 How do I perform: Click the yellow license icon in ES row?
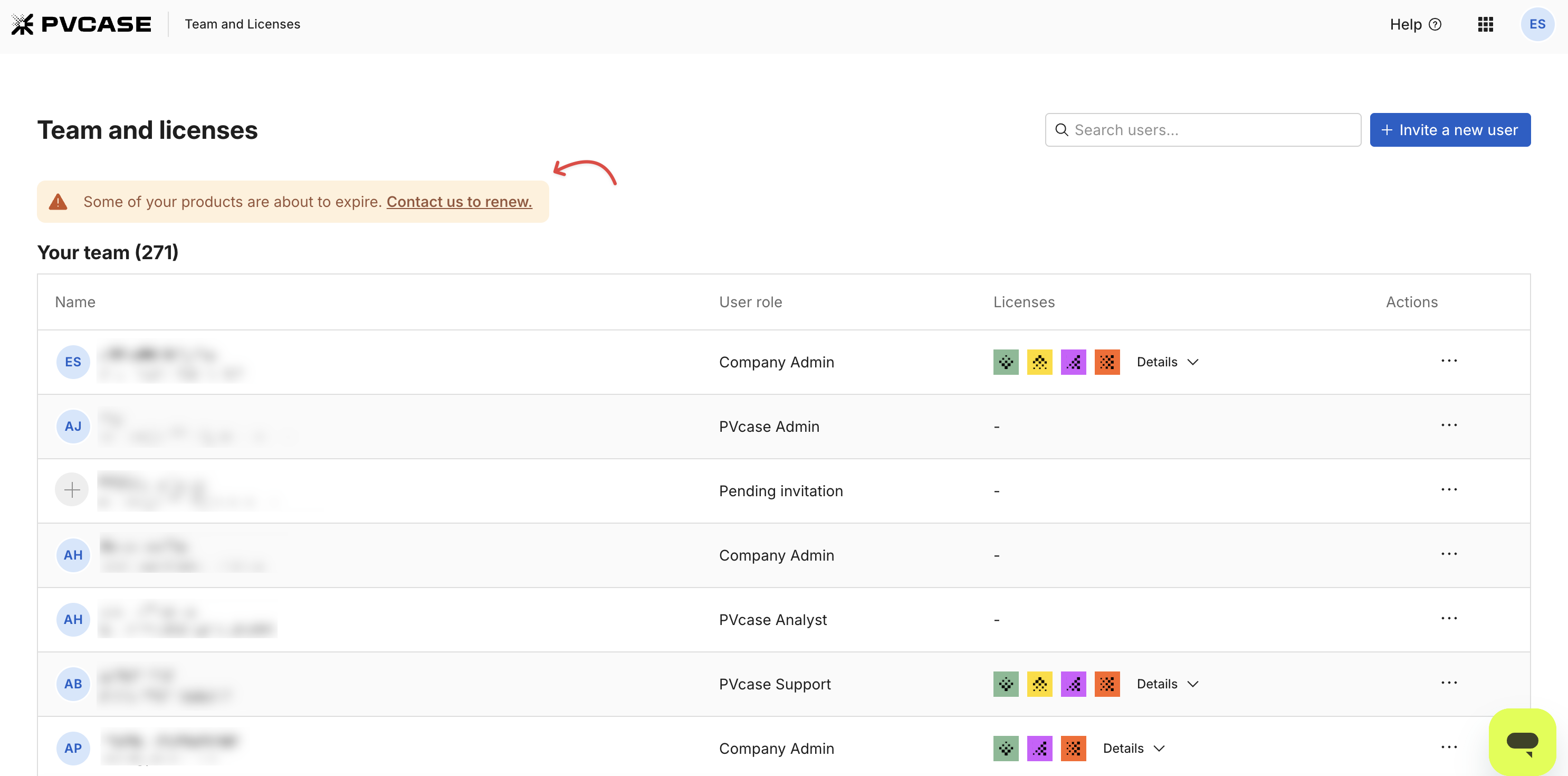(1040, 362)
